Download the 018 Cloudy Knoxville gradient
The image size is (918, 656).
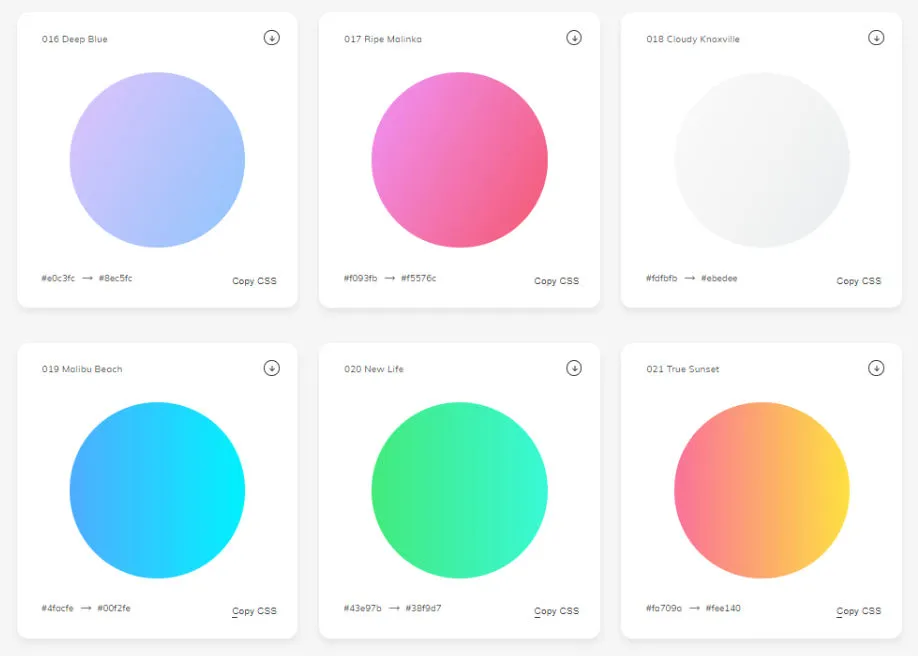[876, 37]
